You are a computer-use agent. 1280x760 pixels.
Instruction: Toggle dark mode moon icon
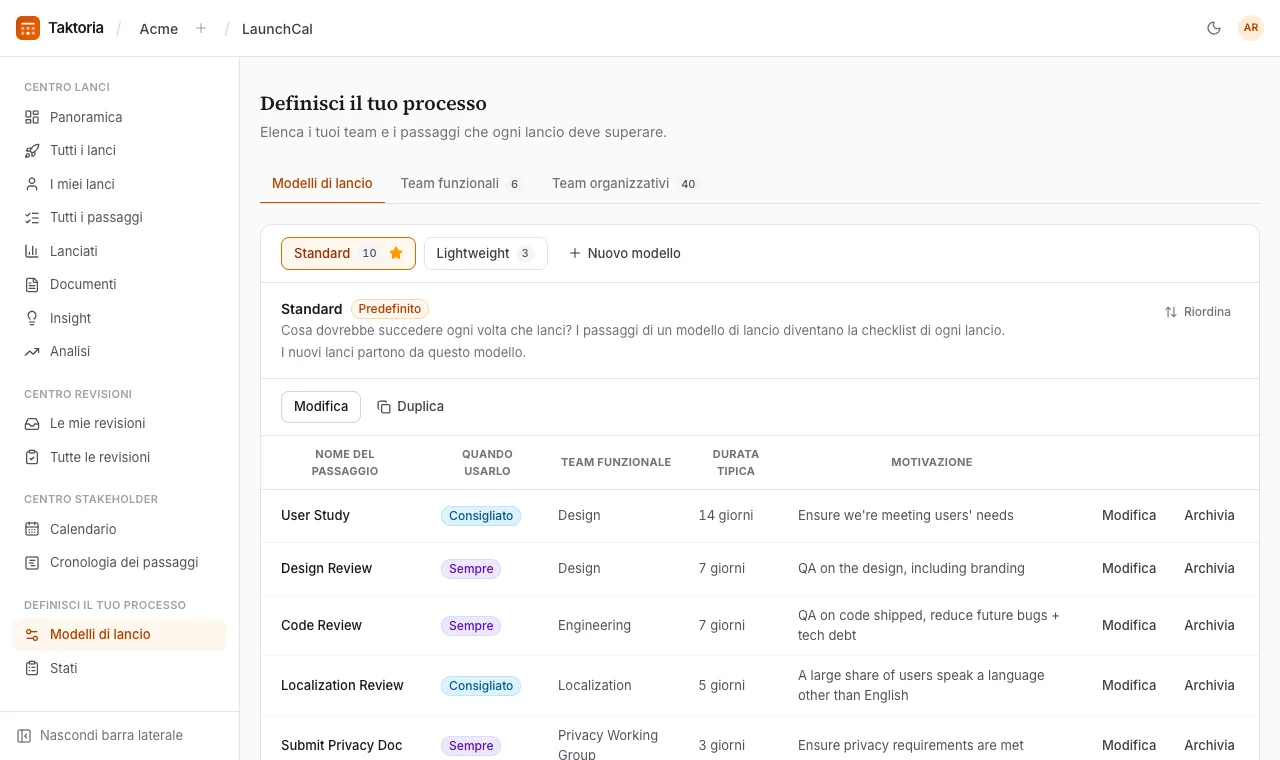1214,28
